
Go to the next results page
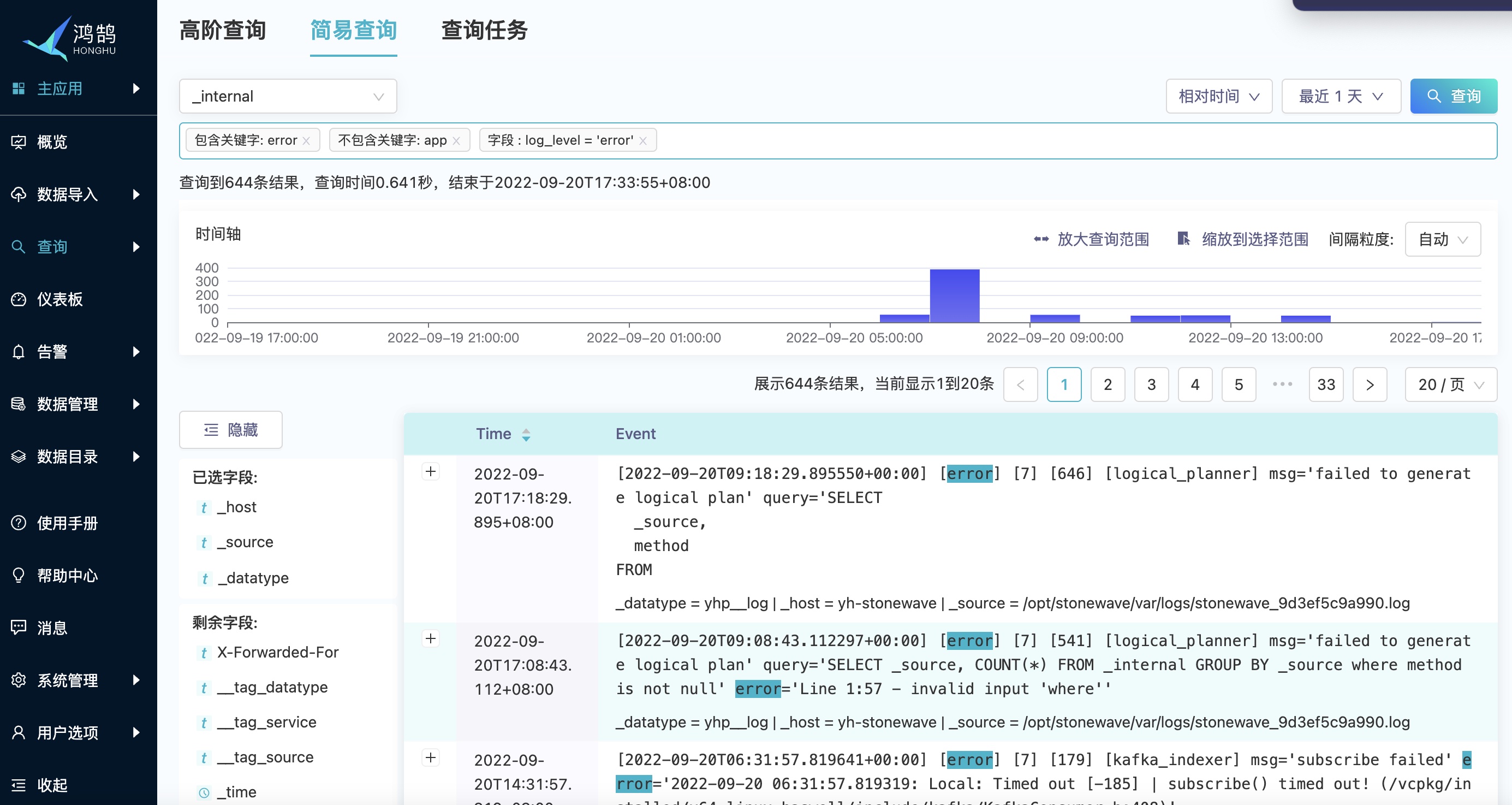pyautogui.click(x=1370, y=384)
